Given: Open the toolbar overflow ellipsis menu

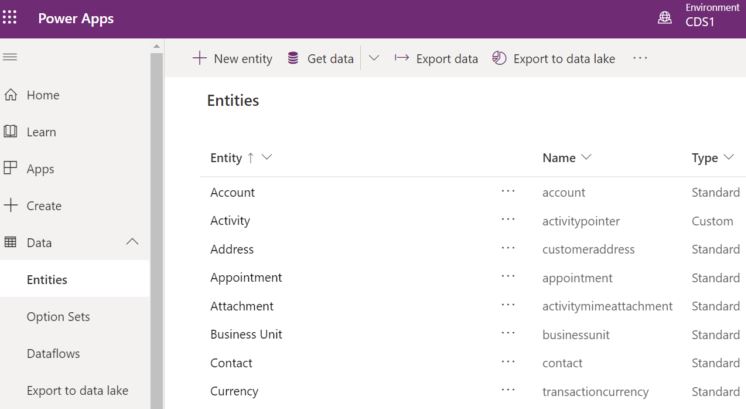Looking at the screenshot, I should click(640, 58).
